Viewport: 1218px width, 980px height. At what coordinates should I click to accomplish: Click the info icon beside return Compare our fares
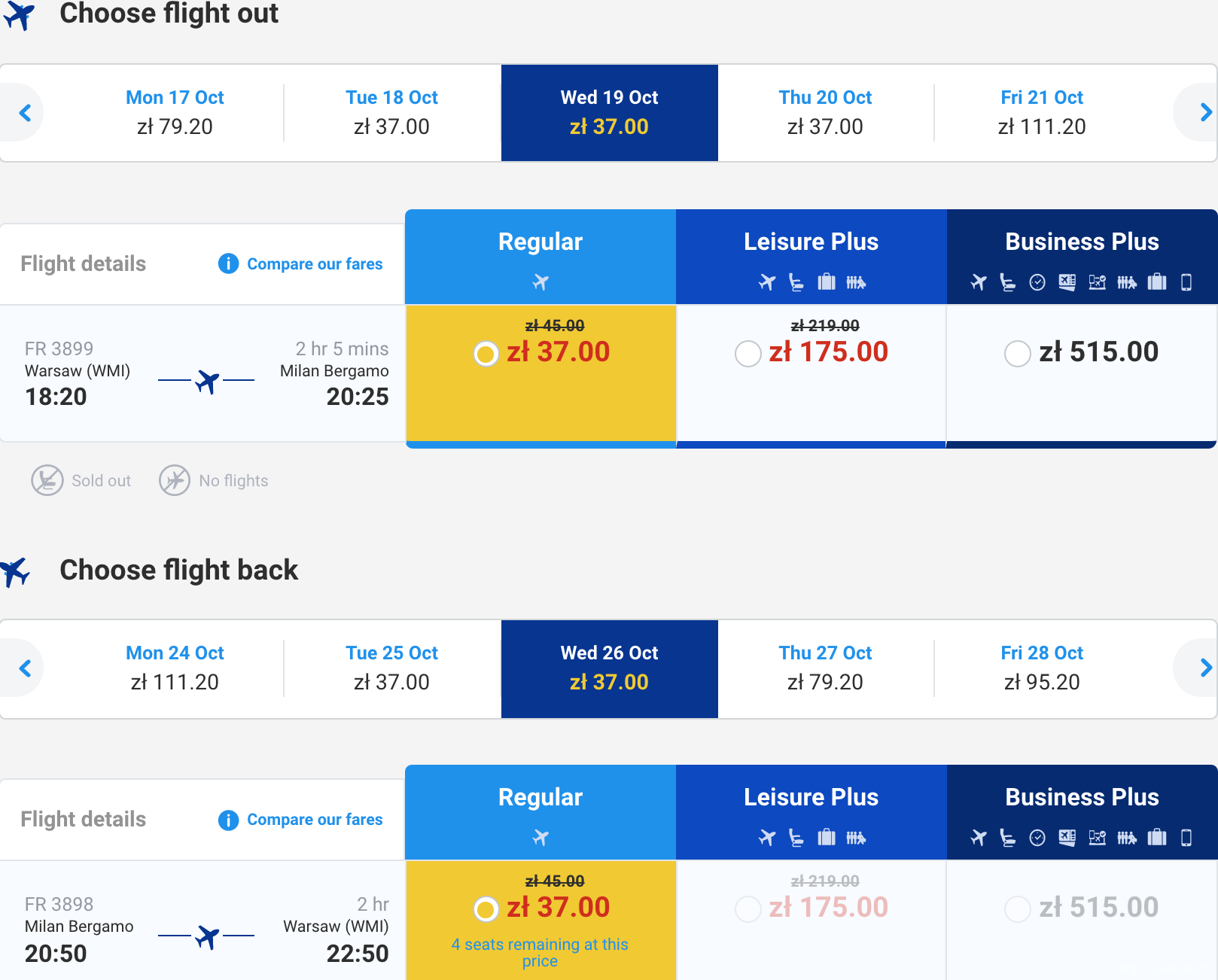point(228,820)
